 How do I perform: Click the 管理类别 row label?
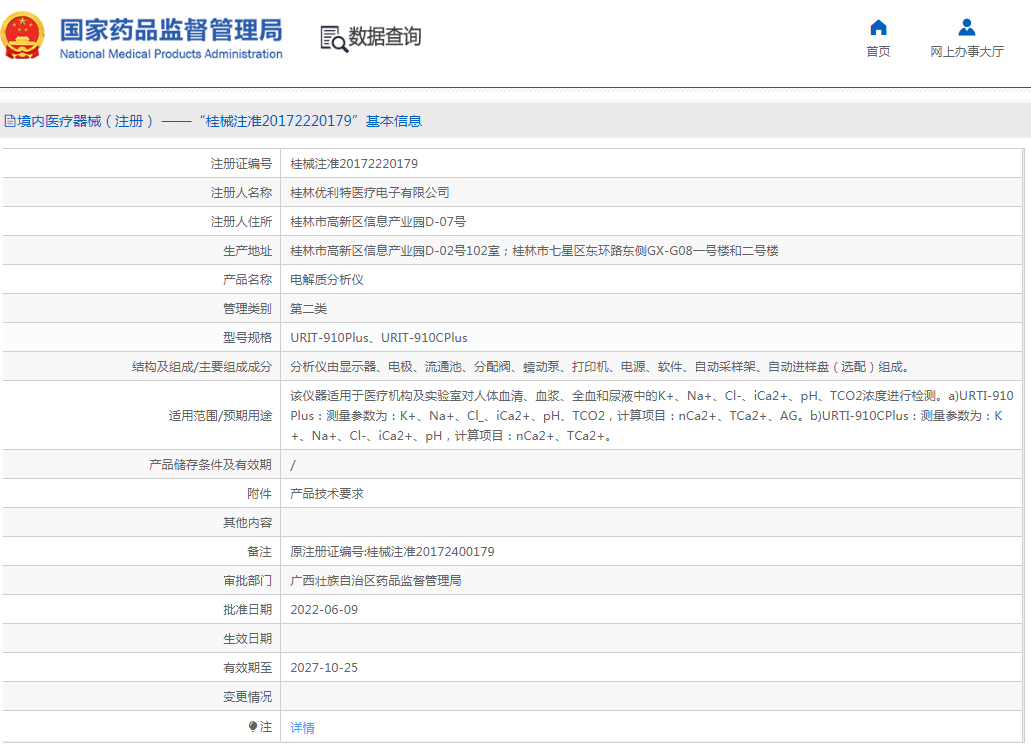tap(247, 308)
